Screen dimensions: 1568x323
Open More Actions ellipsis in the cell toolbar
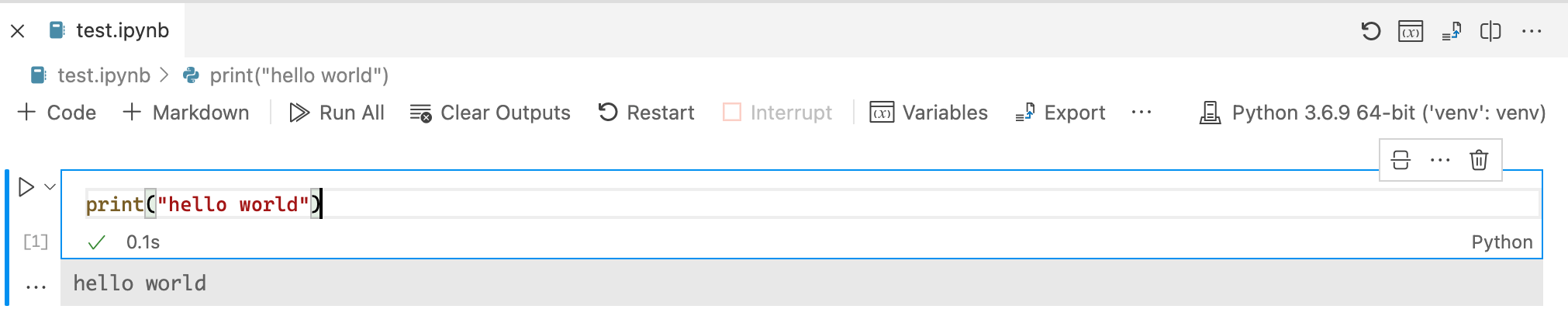point(1440,160)
